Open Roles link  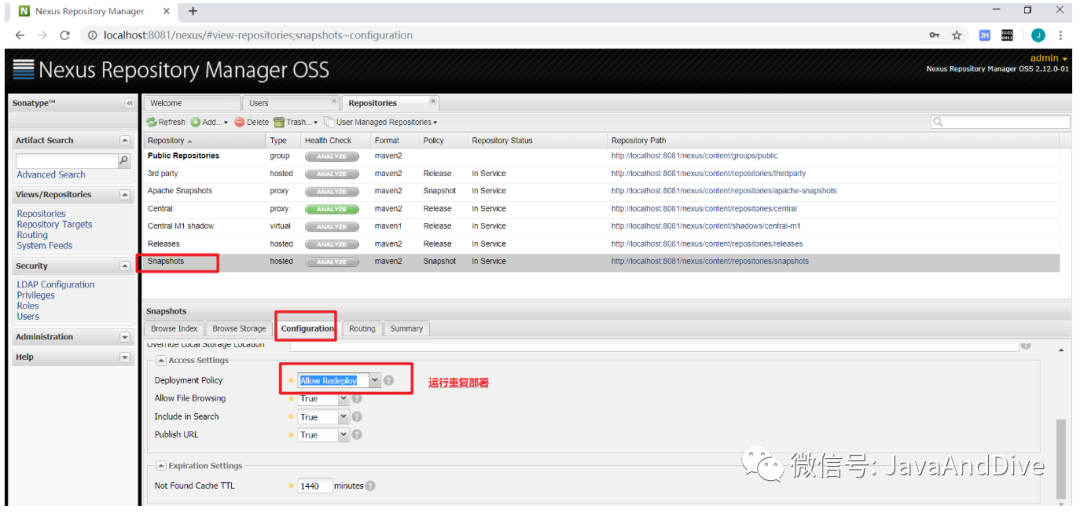(28, 306)
